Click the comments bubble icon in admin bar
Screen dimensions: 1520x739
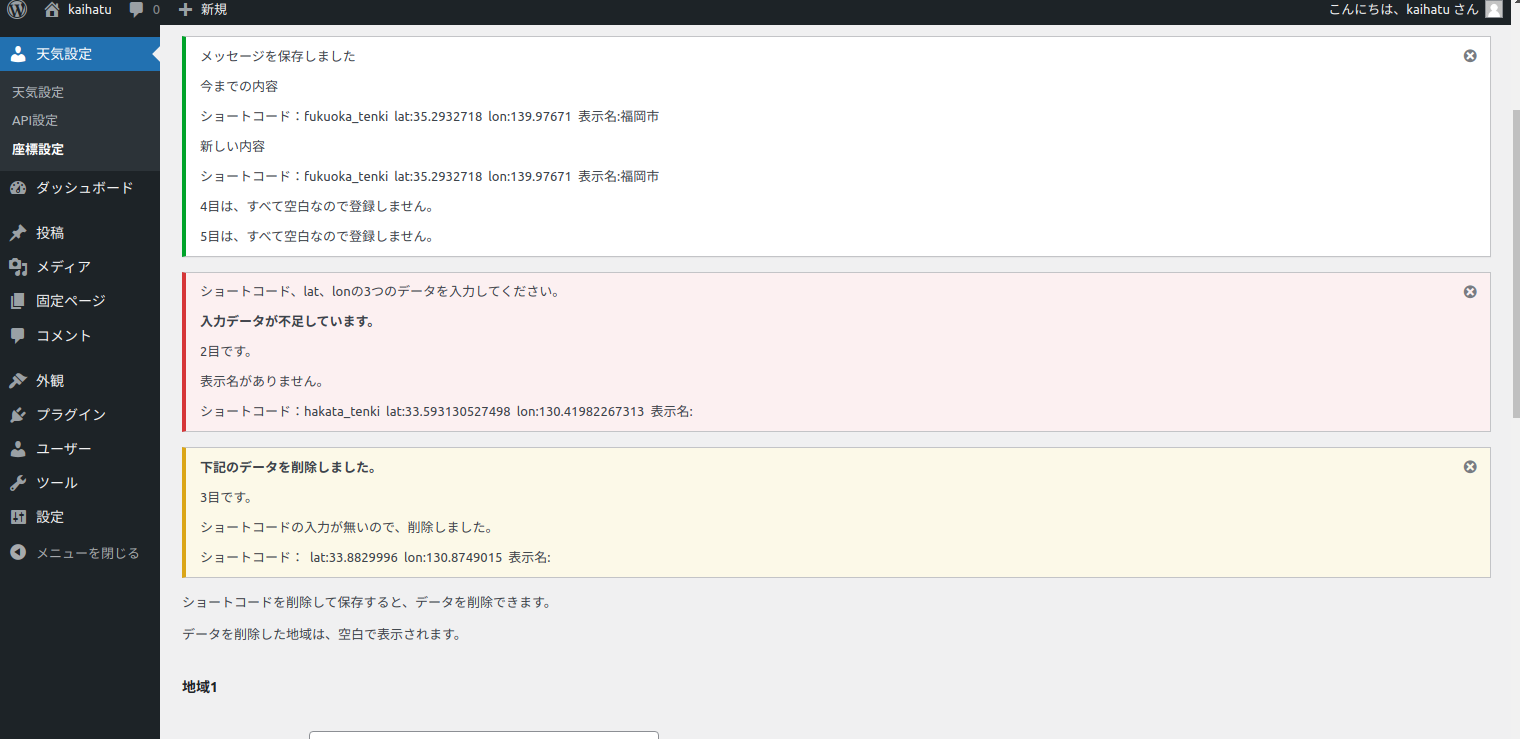click(136, 10)
